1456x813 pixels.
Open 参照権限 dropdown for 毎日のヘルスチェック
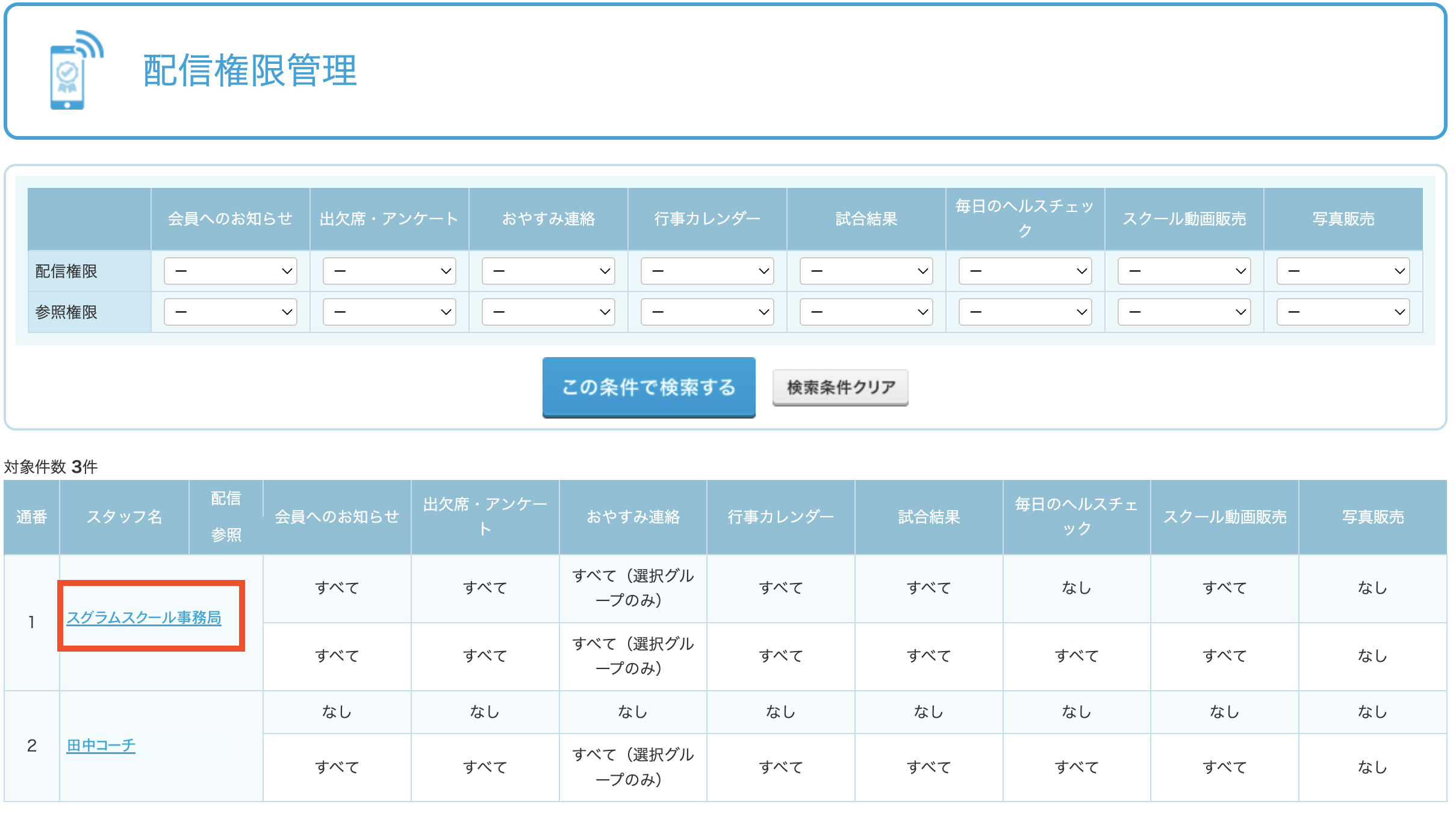pyautogui.click(x=1025, y=312)
